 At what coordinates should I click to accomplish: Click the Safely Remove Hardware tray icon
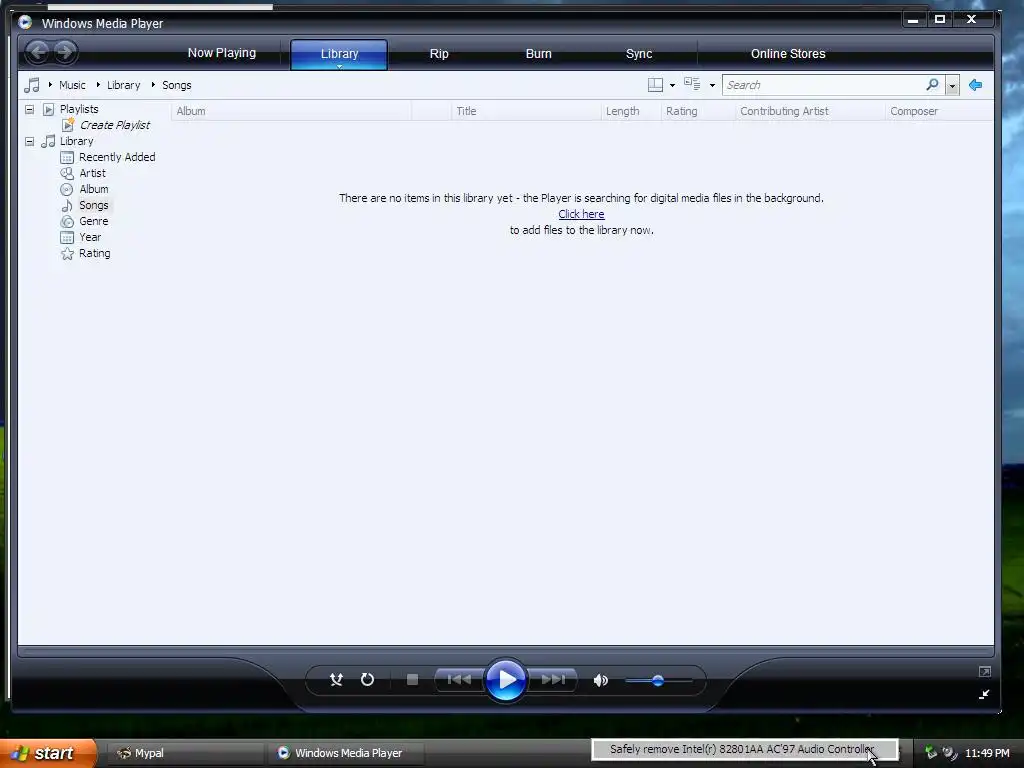pyautogui.click(x=931, y=752)
